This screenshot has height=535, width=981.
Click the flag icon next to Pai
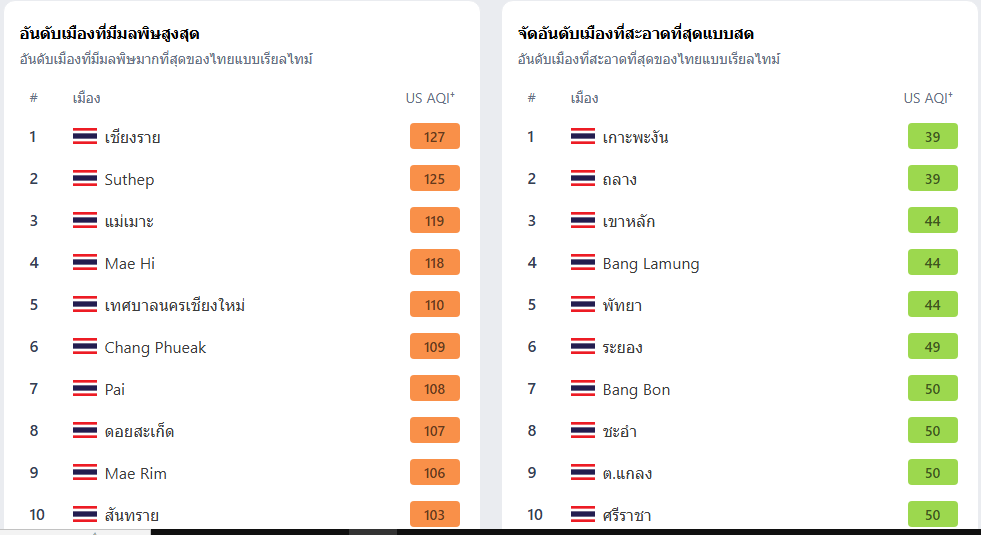84,389
